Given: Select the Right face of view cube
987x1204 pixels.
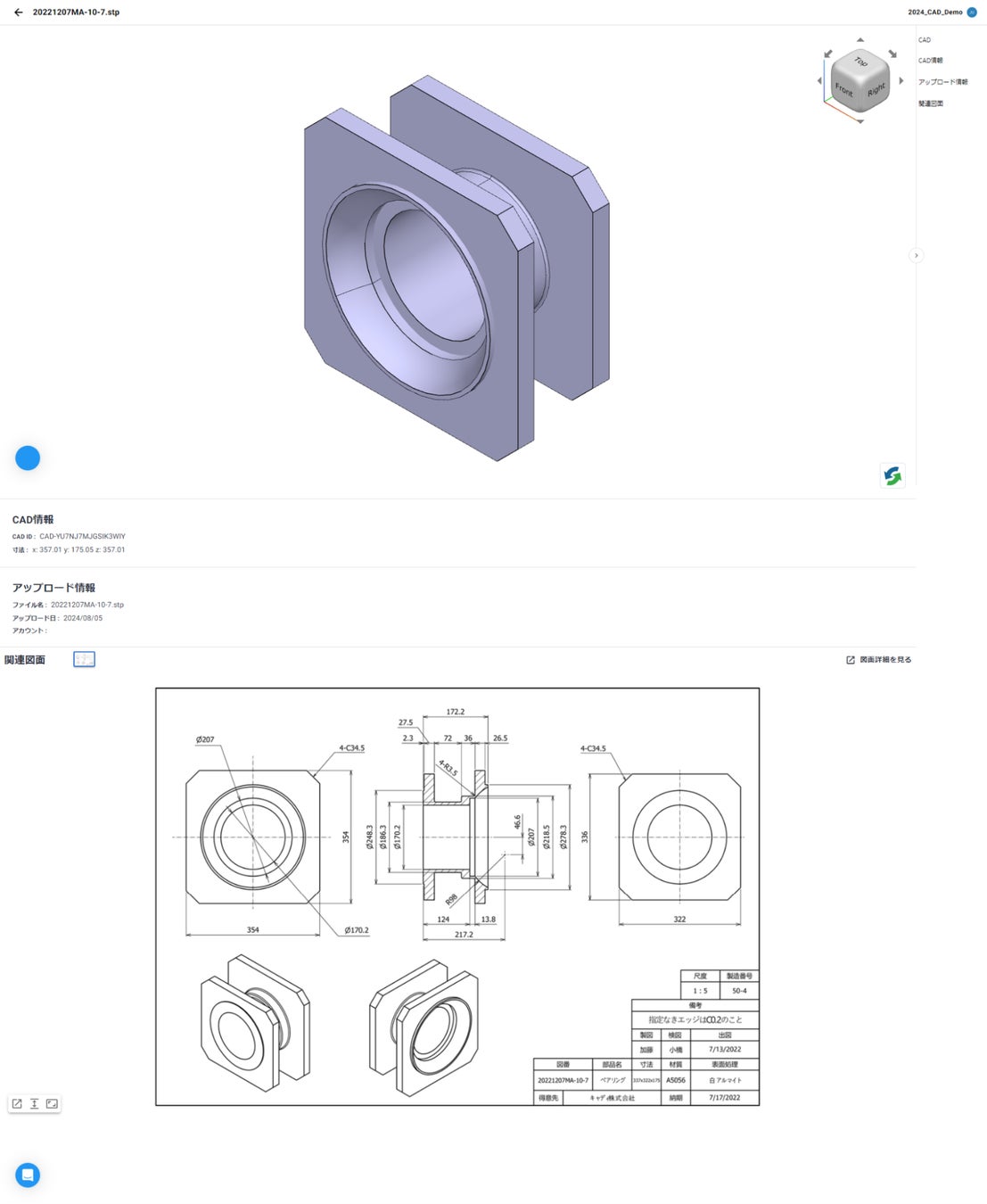Looking at the screenshot, I should (x=876, y=89).
